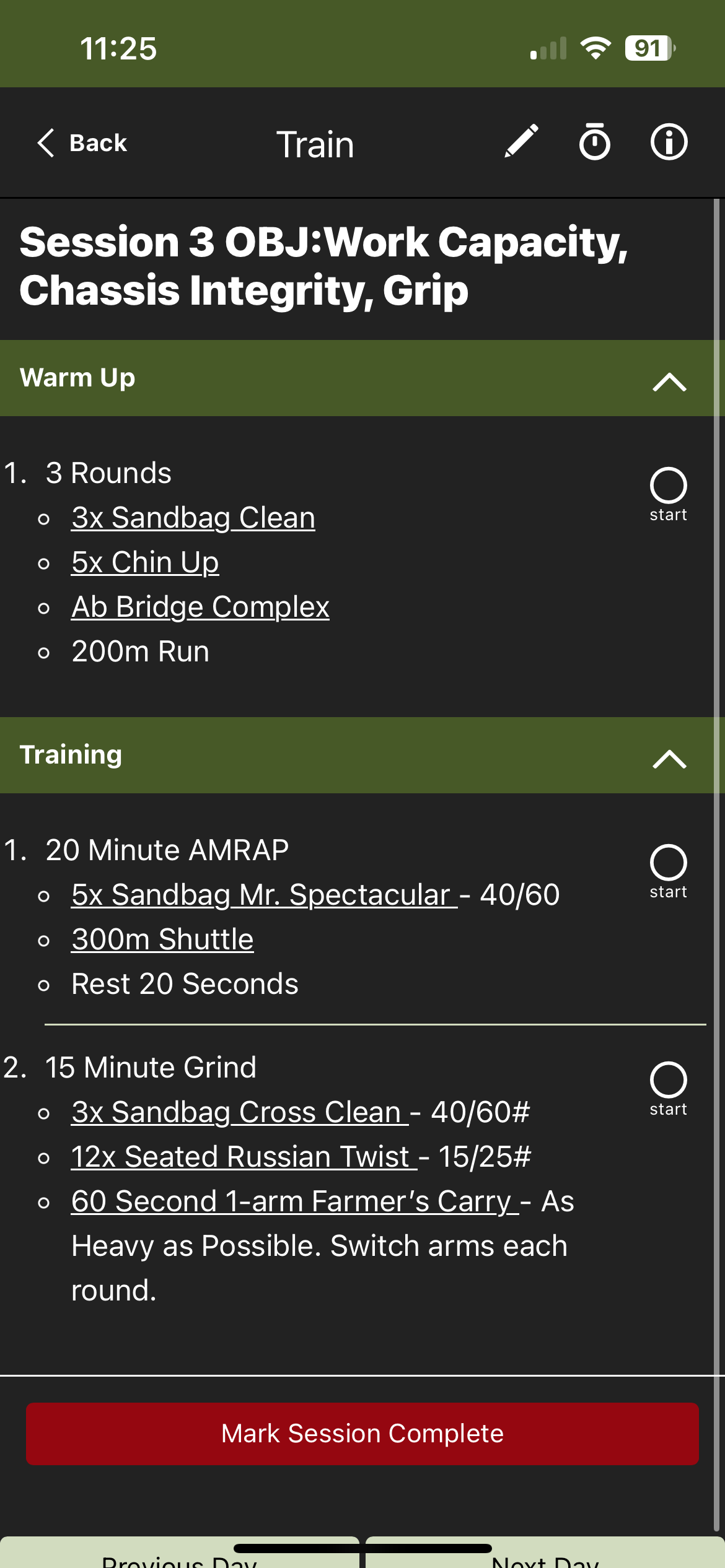Open Ab Bridge Complex link

pyautogui.click(x=200, y=607)
